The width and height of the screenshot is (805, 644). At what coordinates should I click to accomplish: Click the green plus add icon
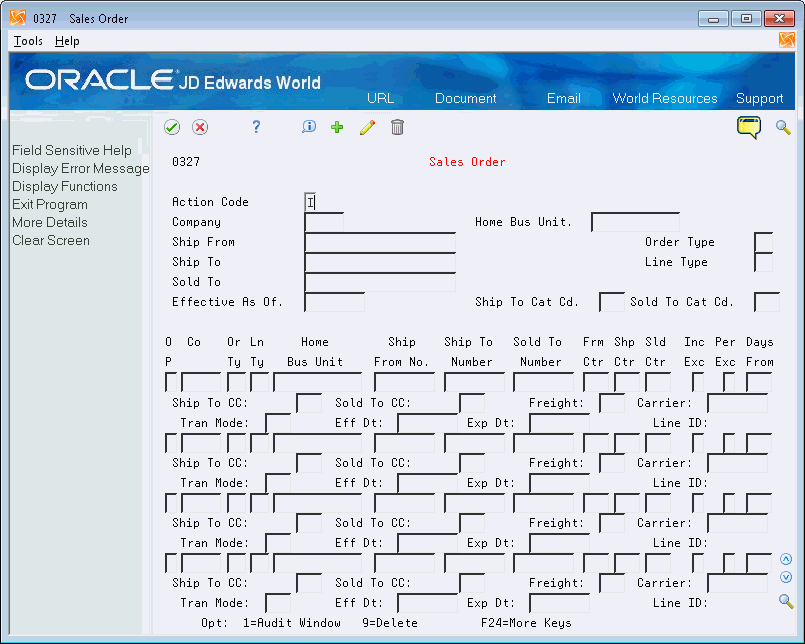(x=337, y=127)
